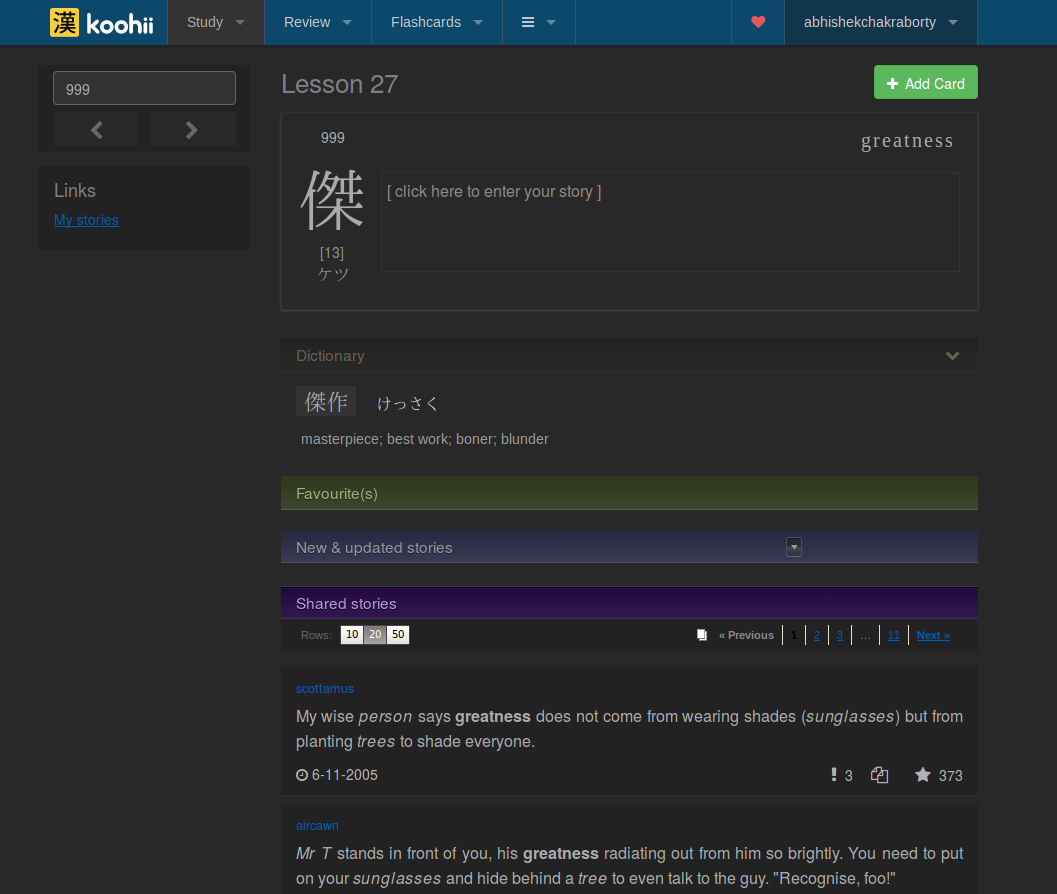Star scottamus's story
1057x894 pixels.
923,775
